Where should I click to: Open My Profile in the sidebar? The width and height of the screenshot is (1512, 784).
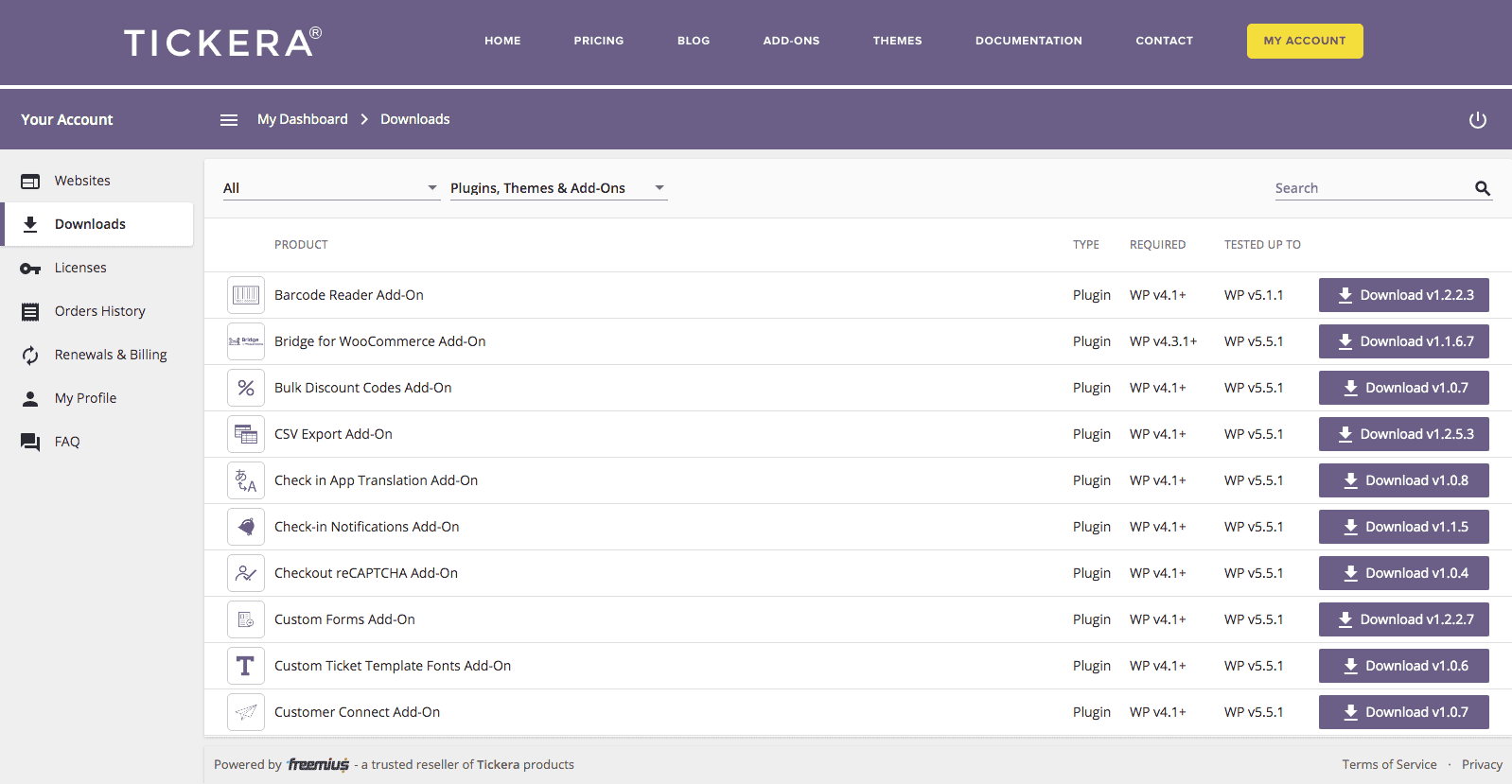97,398
